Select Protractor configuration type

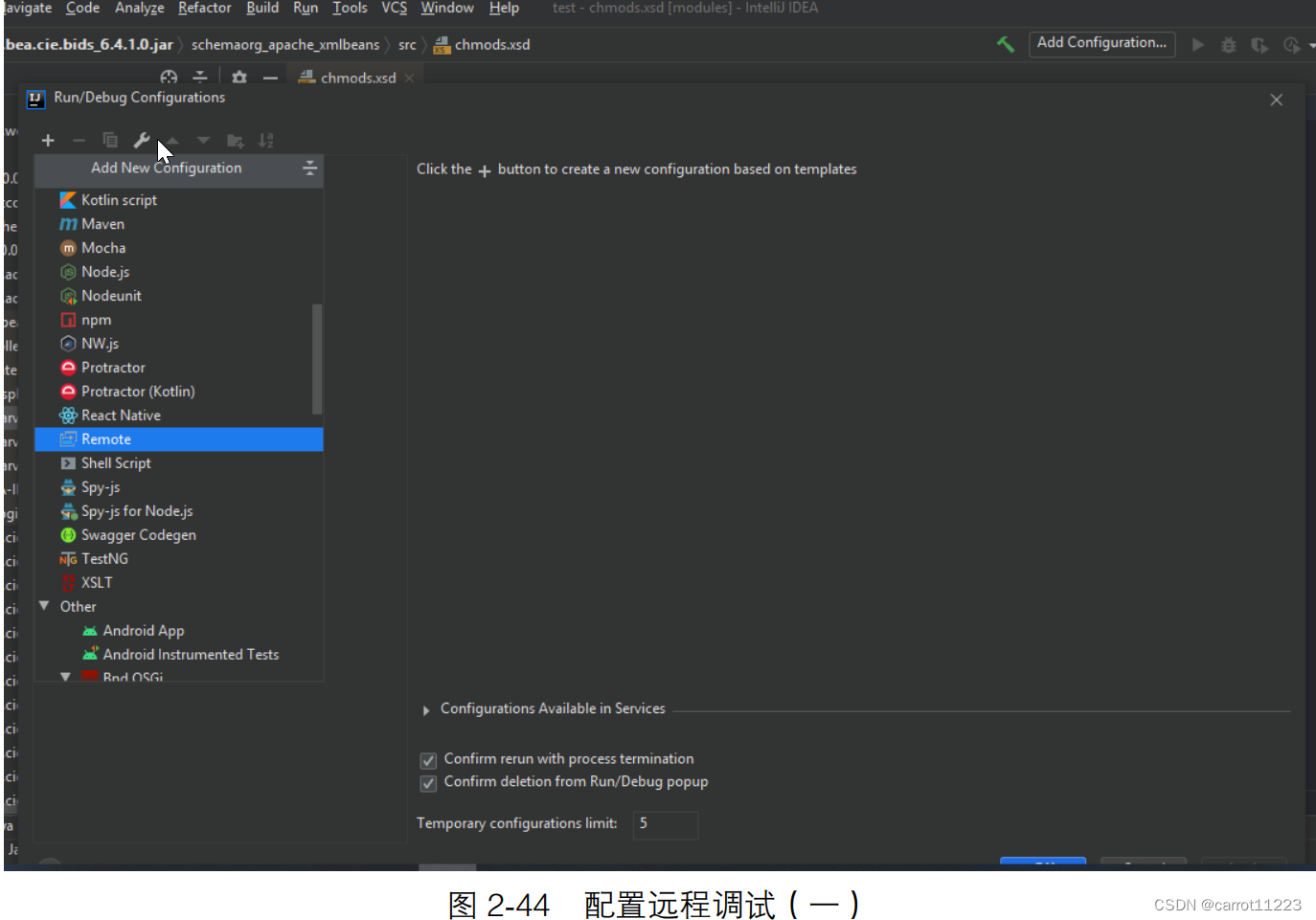179,368
